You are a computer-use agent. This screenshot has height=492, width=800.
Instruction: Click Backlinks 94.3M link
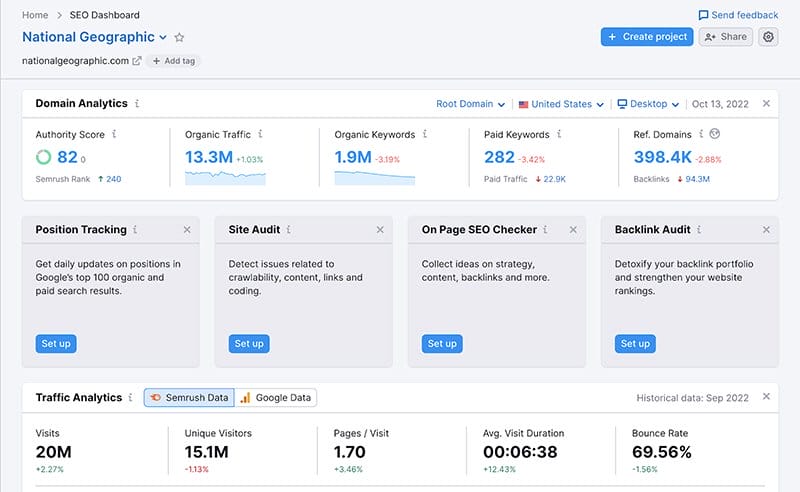tap(697, 179)
